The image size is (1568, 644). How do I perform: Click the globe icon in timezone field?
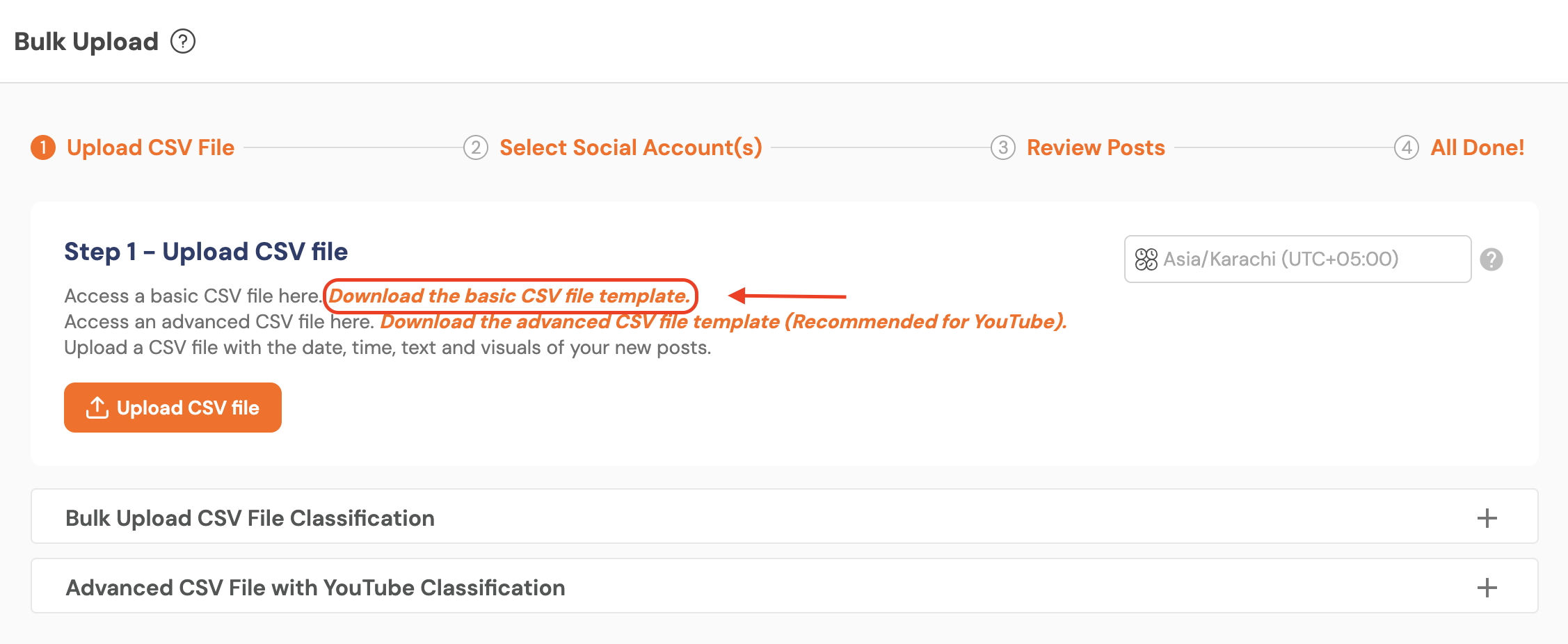coord(1146,259)
